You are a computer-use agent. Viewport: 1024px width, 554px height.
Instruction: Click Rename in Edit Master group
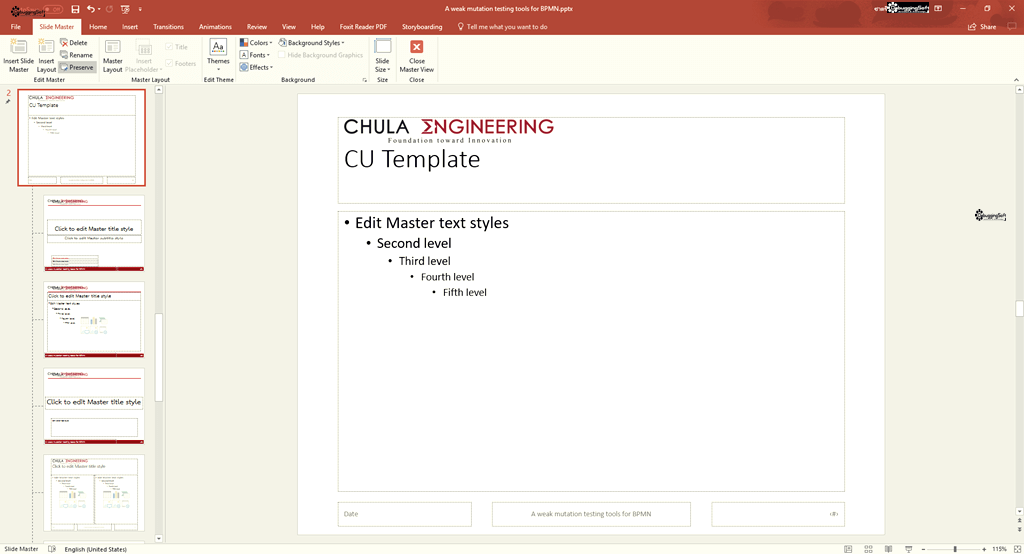(x=76, y=55)
